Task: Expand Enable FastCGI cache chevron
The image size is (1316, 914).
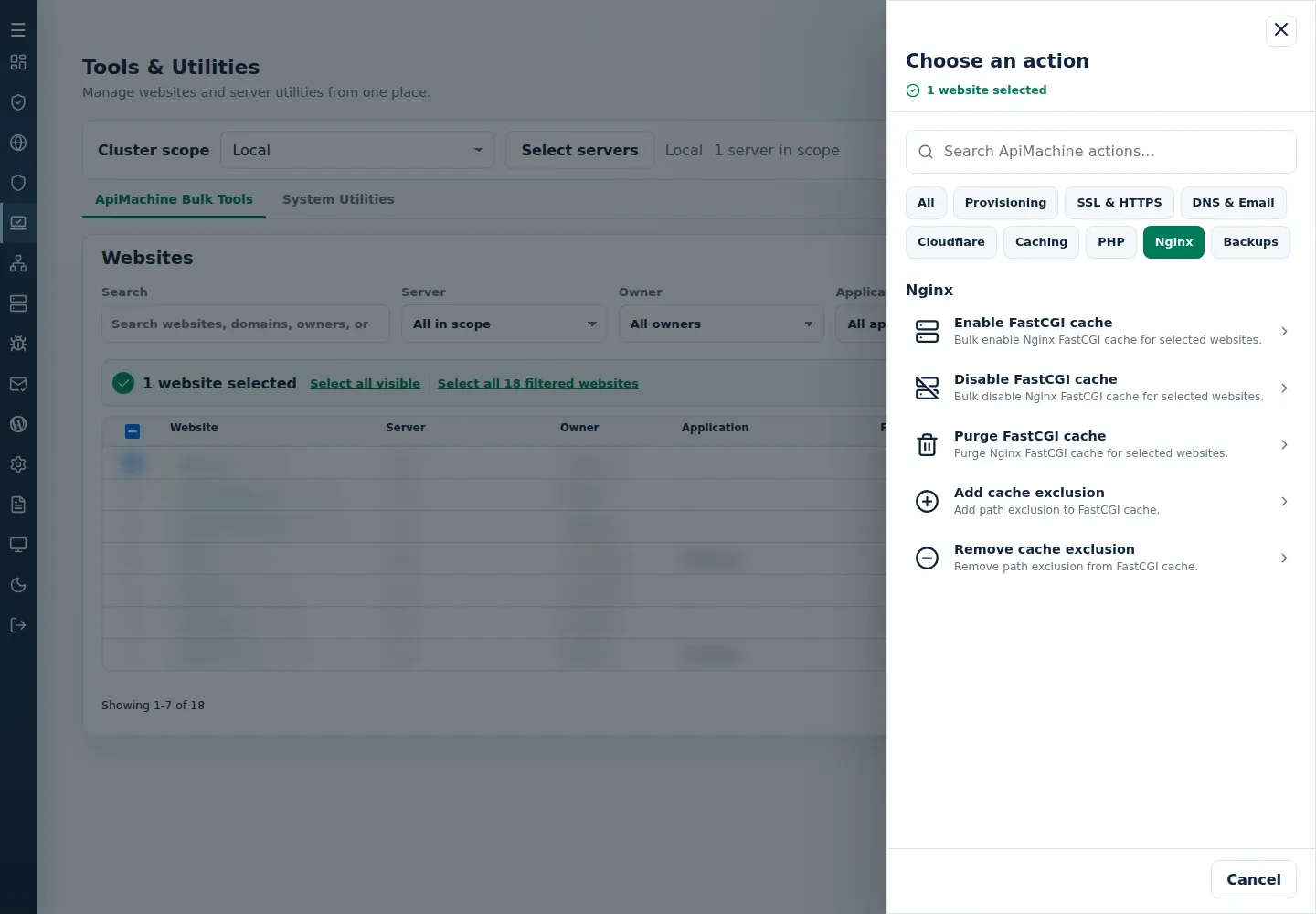Action: click(1284, 332)
